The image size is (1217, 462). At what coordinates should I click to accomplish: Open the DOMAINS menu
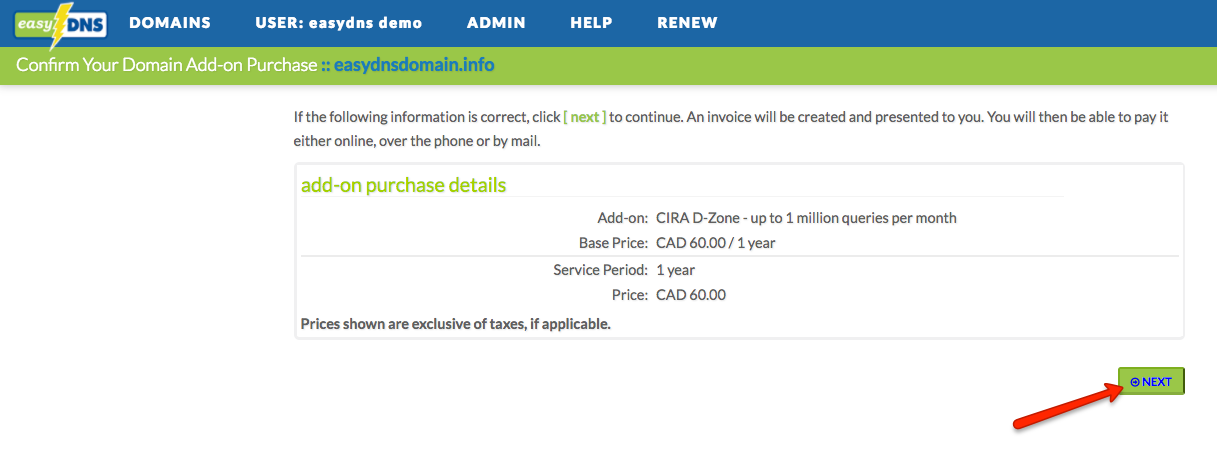click(x=170, y=23)
